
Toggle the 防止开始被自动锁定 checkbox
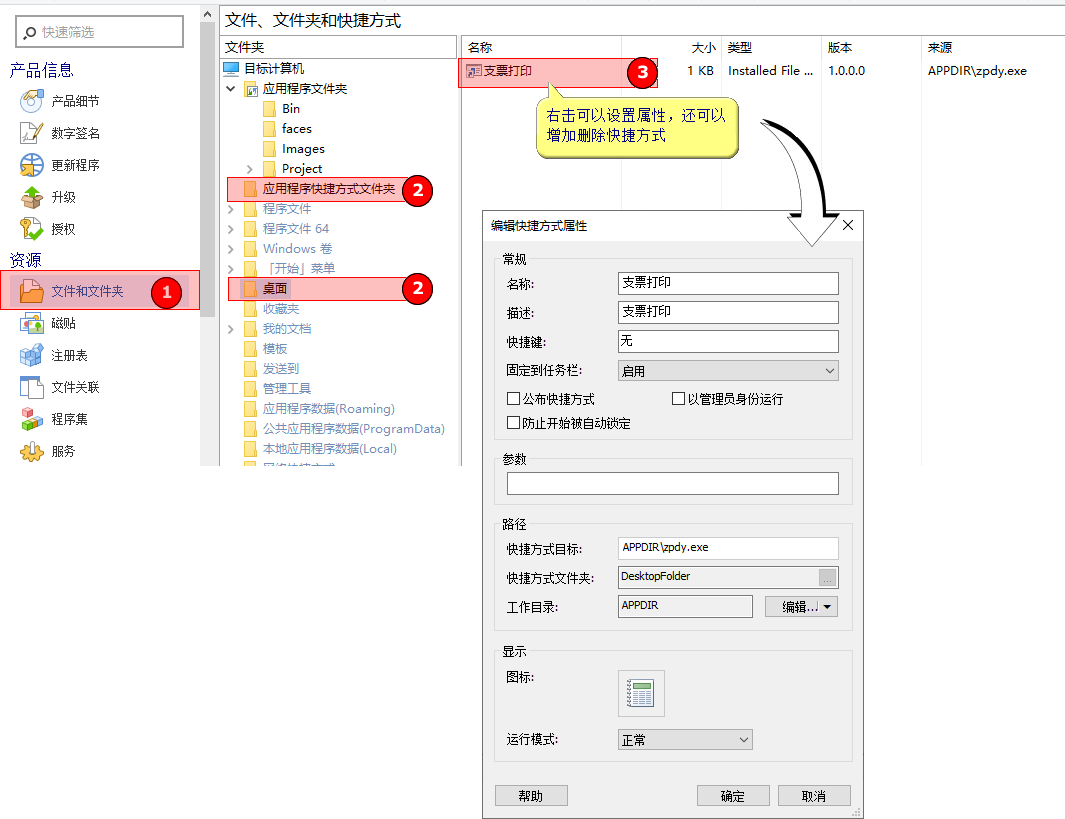514,423
